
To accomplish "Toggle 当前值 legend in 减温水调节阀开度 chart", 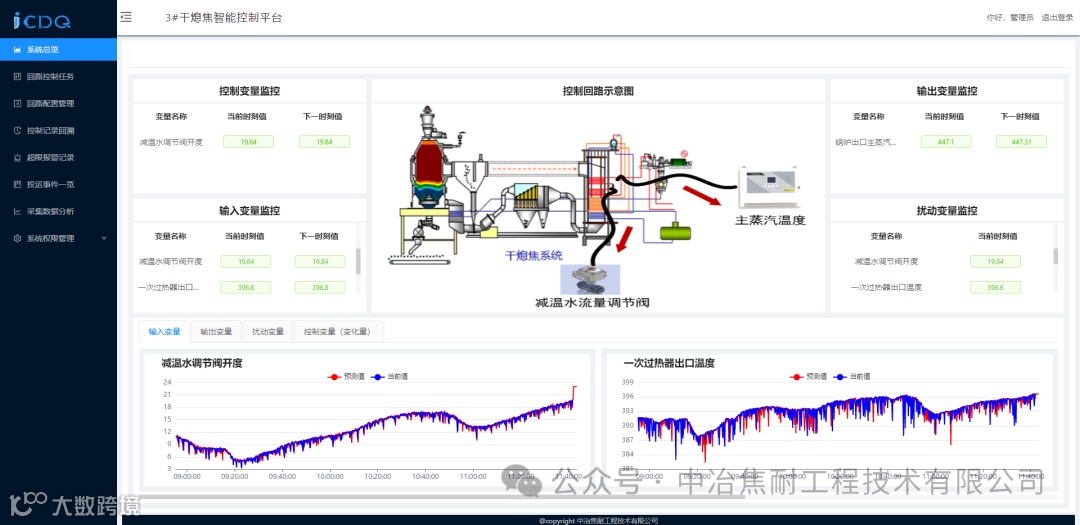I will pos(389,377).
